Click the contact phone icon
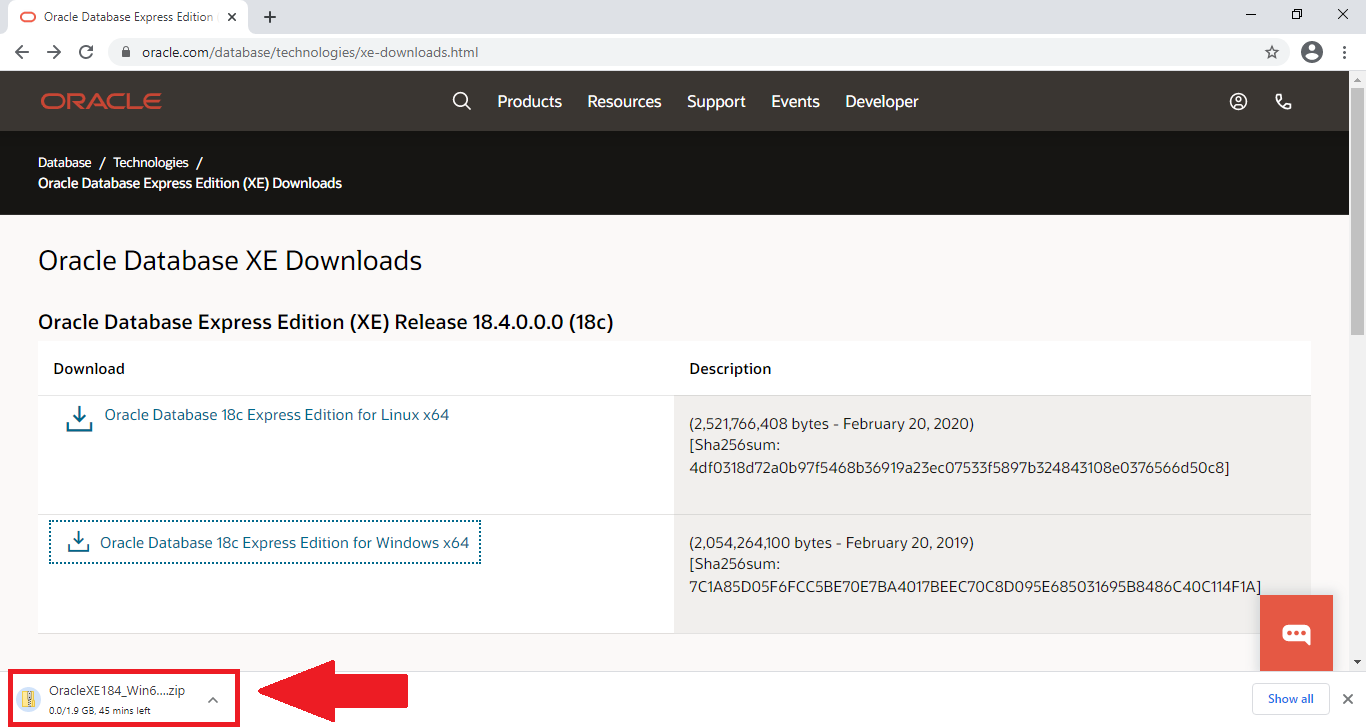Screen dimensions: 1366x728 [1284, 101]
